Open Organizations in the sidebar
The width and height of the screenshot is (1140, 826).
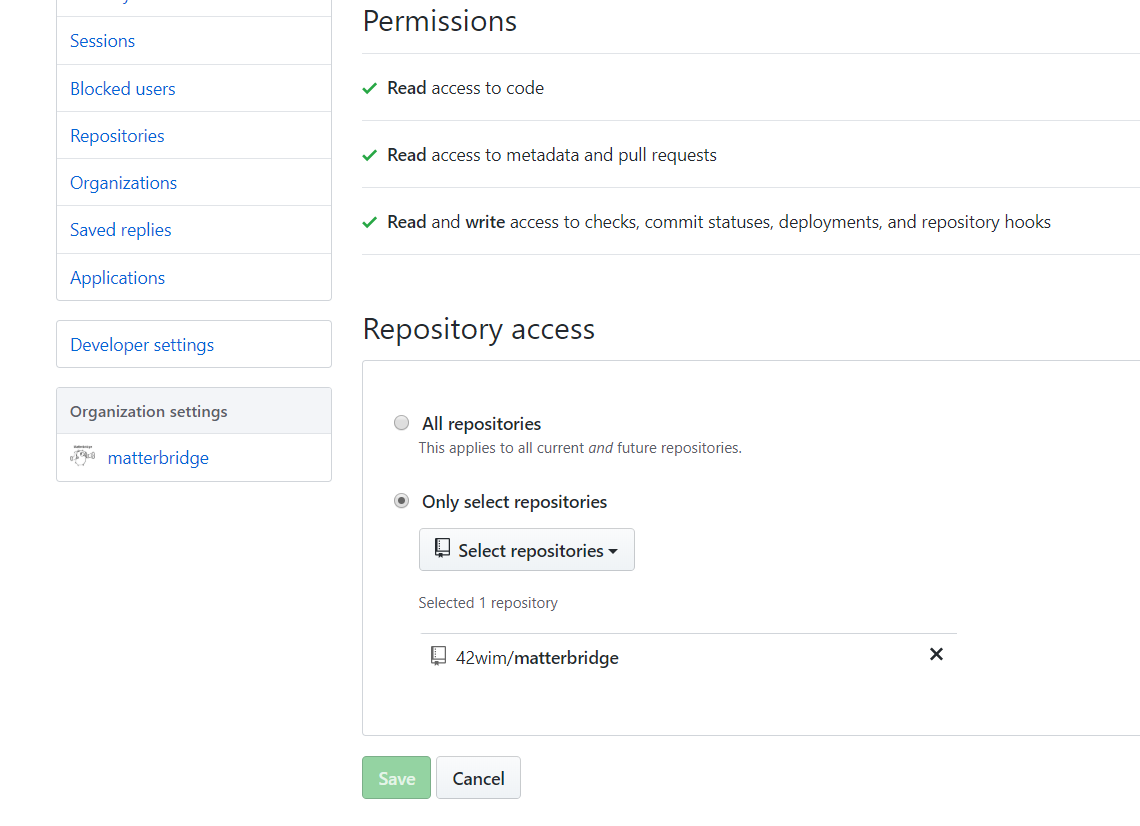(124, 183)
